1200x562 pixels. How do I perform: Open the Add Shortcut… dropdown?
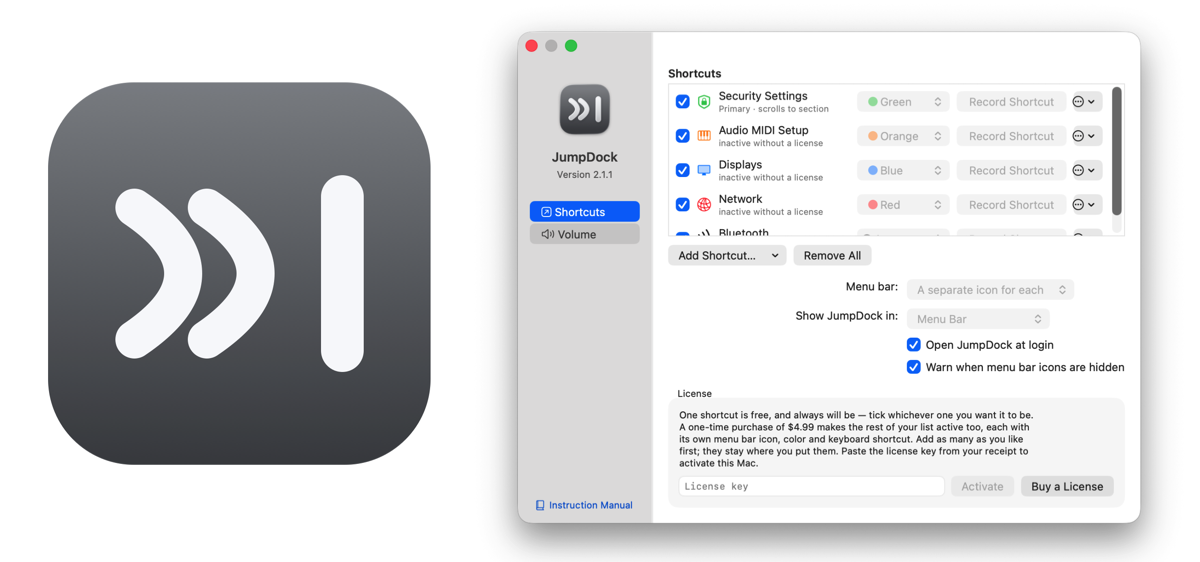727,255
